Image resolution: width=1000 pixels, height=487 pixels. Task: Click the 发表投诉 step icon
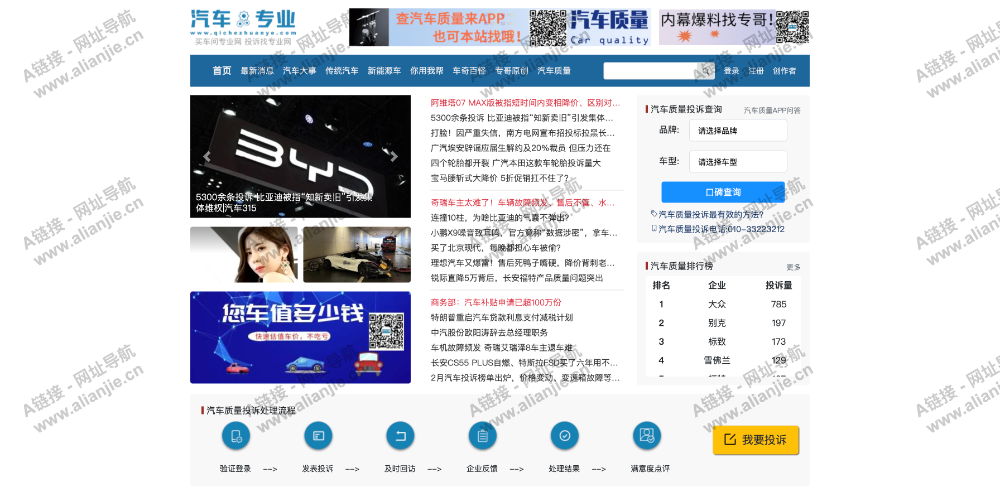coord(318,436)
